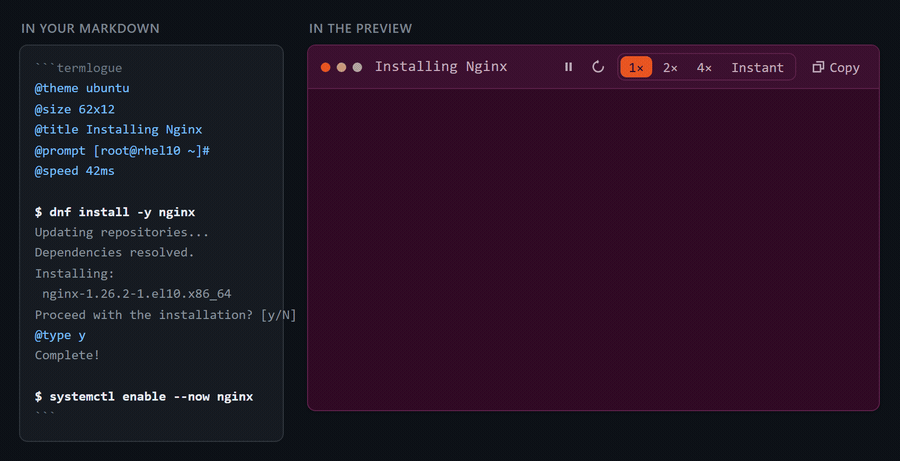Choose Instant playback speed

[757, 67]
